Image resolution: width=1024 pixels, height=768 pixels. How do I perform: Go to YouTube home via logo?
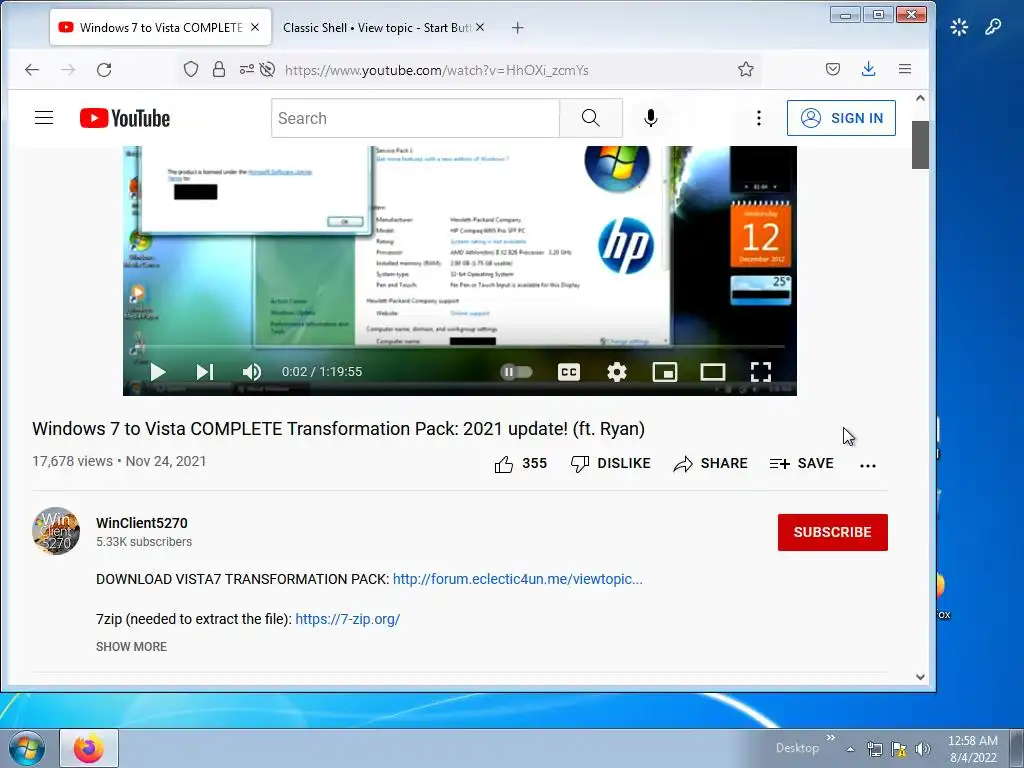(x=125, y=118)
